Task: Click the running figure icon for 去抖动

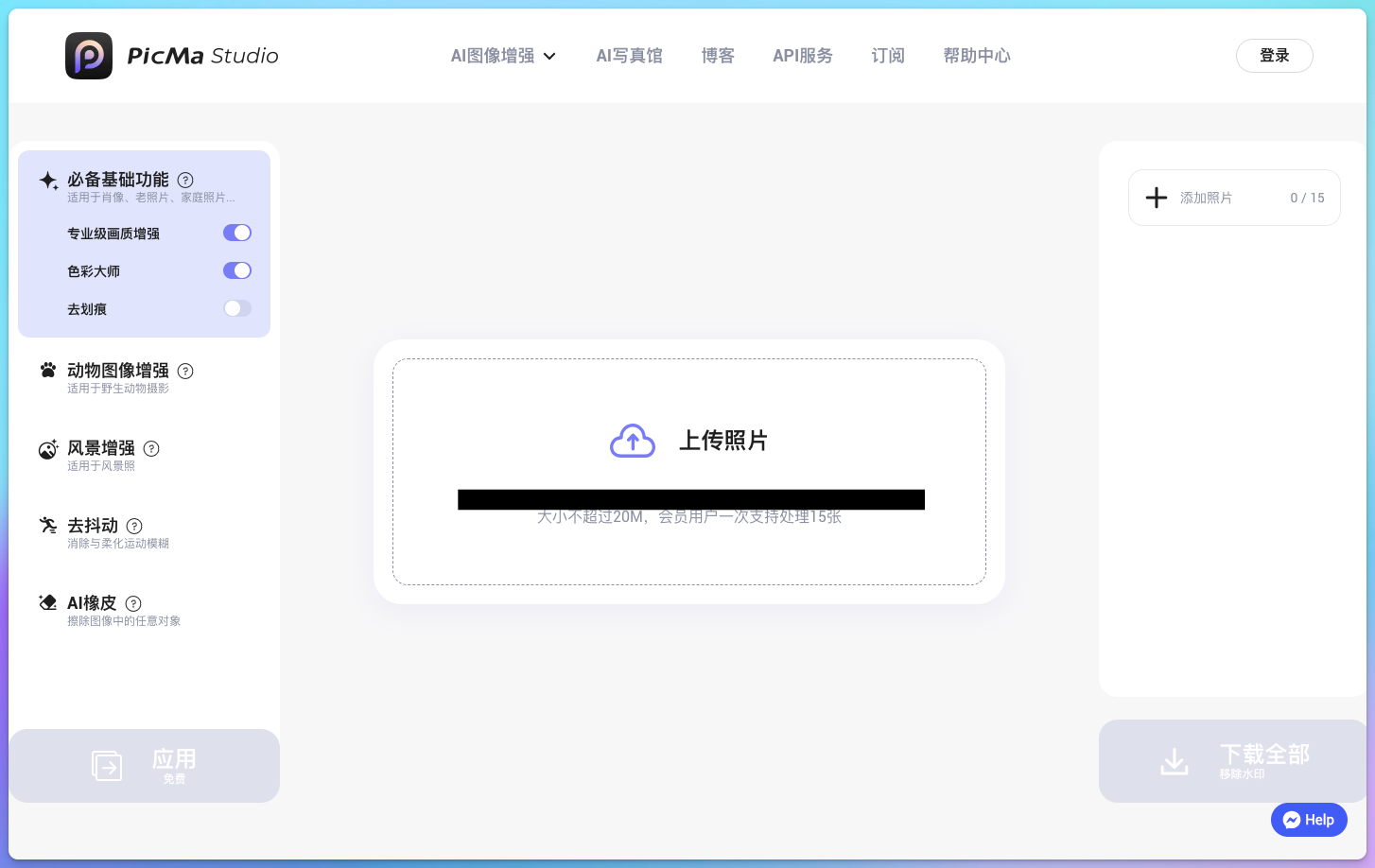Action: coord(48,526)
